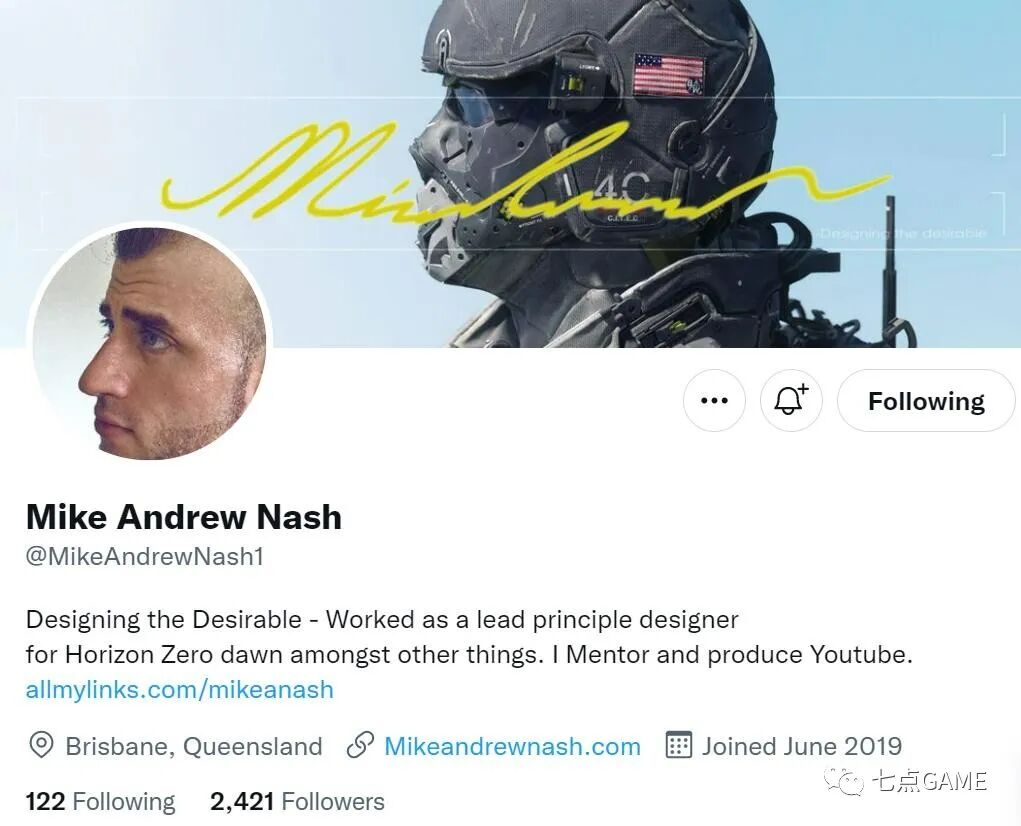Click the Brisbane, Queensland location text
Image resolution: width=1021 pixels, height=826 pixels.
(194, 746)
